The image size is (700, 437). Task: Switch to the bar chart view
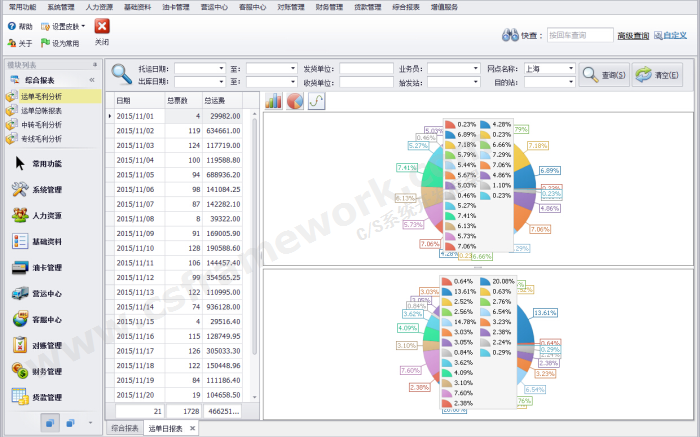click(273, 101)
